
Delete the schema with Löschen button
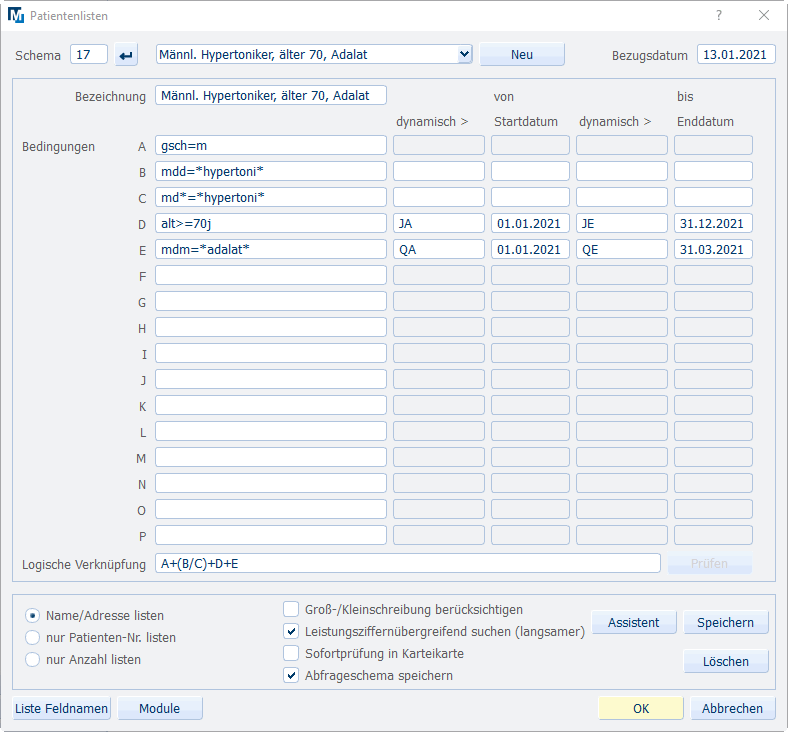coord(726,661)
